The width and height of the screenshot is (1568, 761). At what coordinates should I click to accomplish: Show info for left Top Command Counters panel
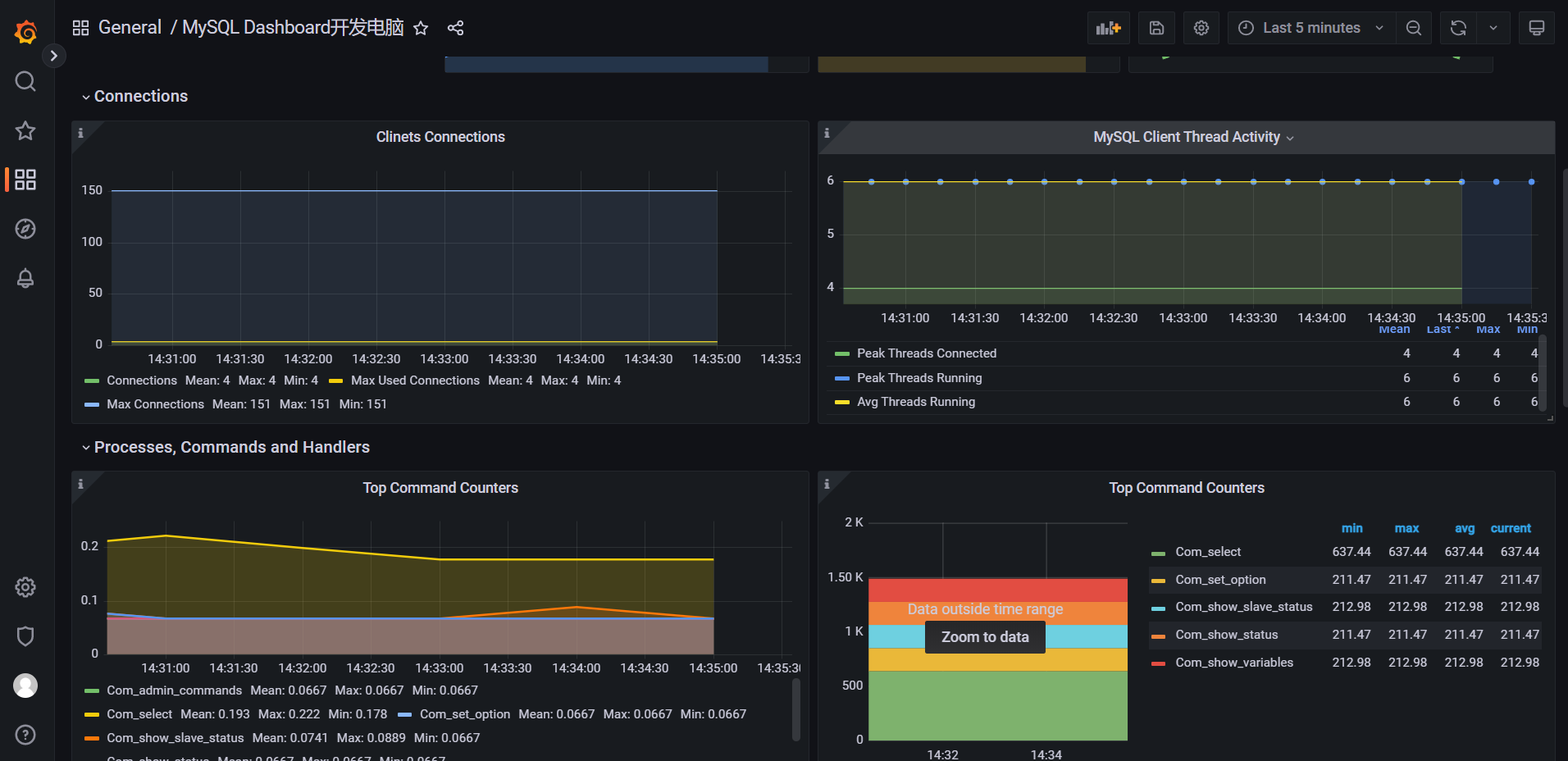(x=80, y=484)
